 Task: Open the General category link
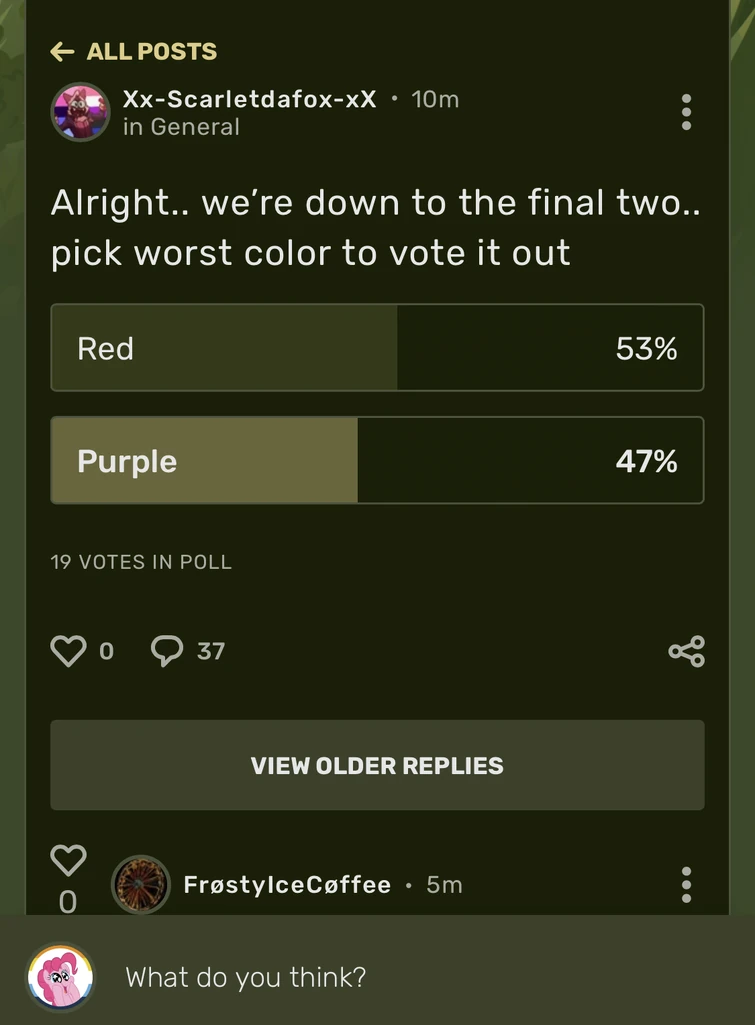(181, 127)
